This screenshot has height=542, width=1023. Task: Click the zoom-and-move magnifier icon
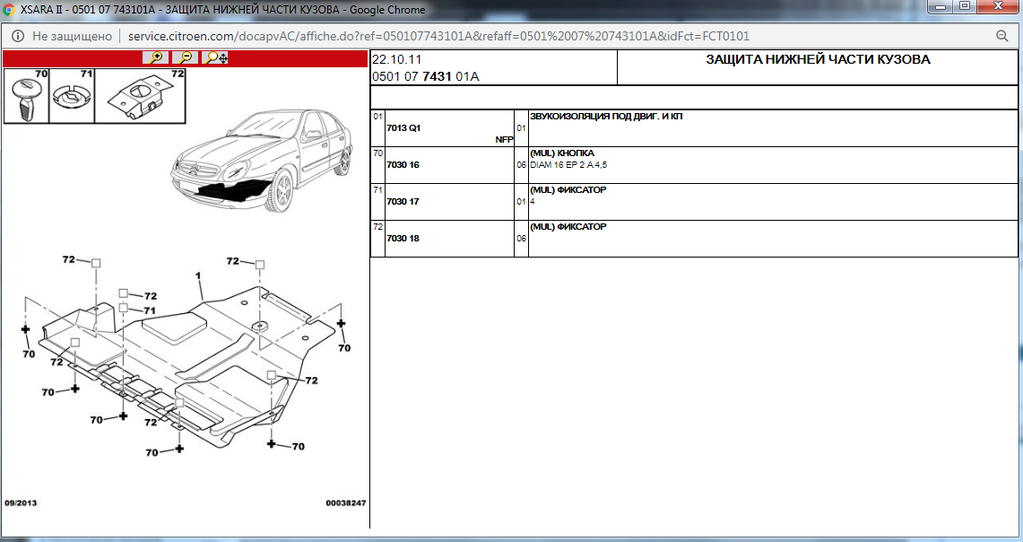click(x=215, y=58)
